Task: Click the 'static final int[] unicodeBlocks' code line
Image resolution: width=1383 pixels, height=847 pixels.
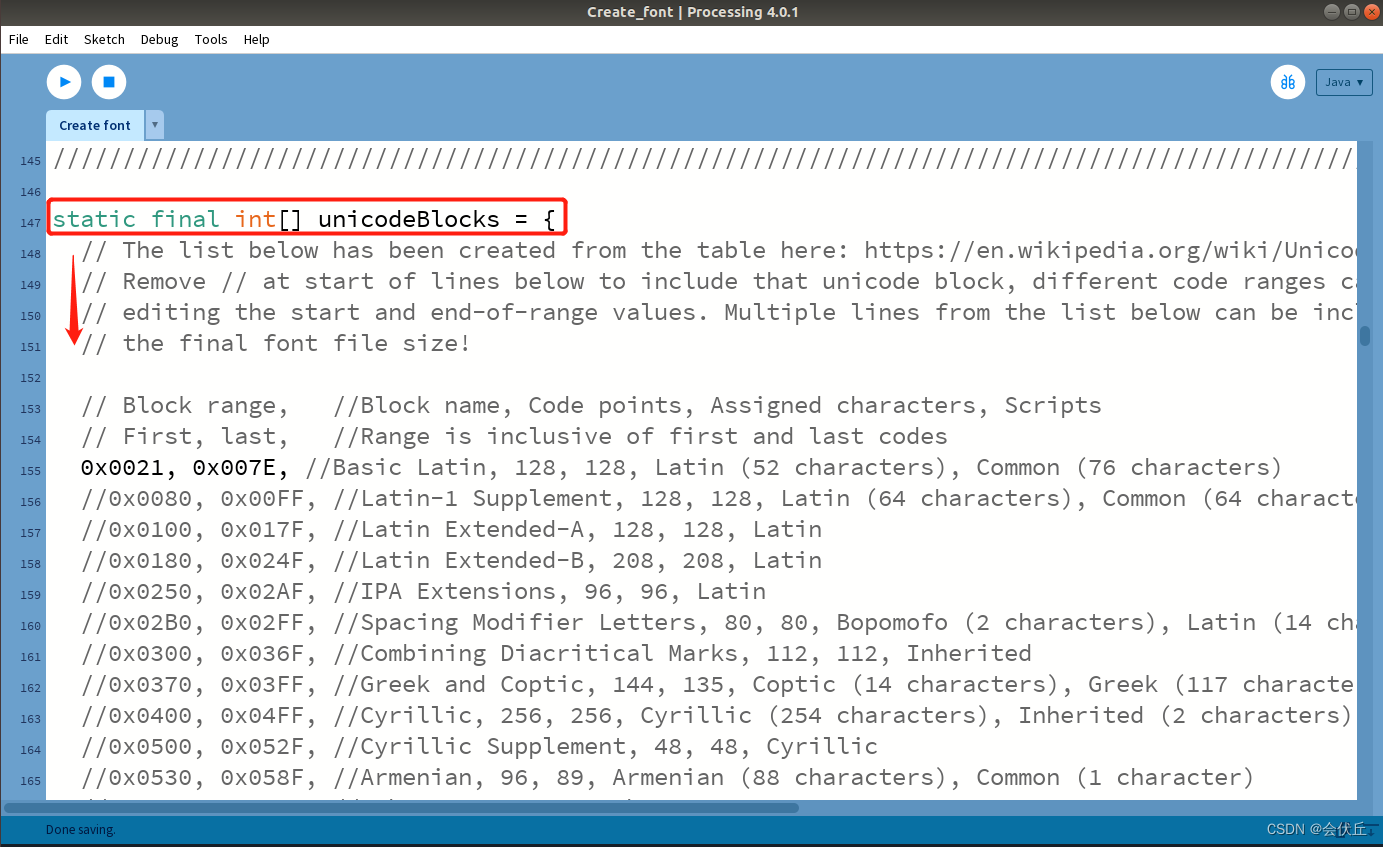Action: (303, 219)
